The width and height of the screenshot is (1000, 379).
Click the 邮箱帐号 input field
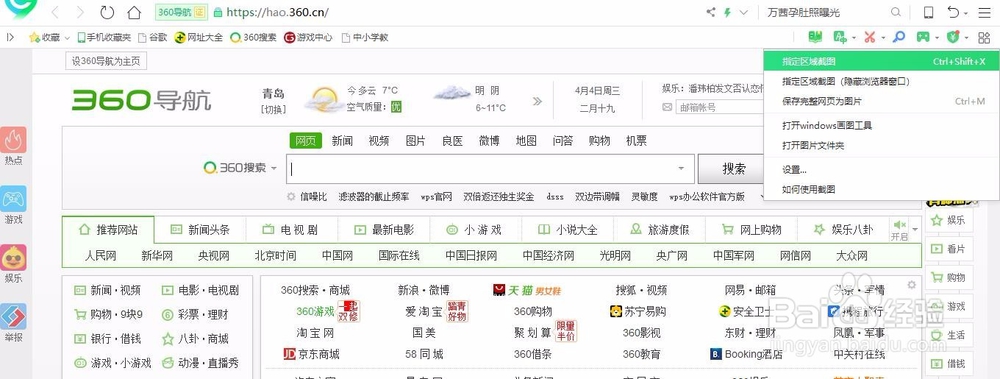coord(720,107)
